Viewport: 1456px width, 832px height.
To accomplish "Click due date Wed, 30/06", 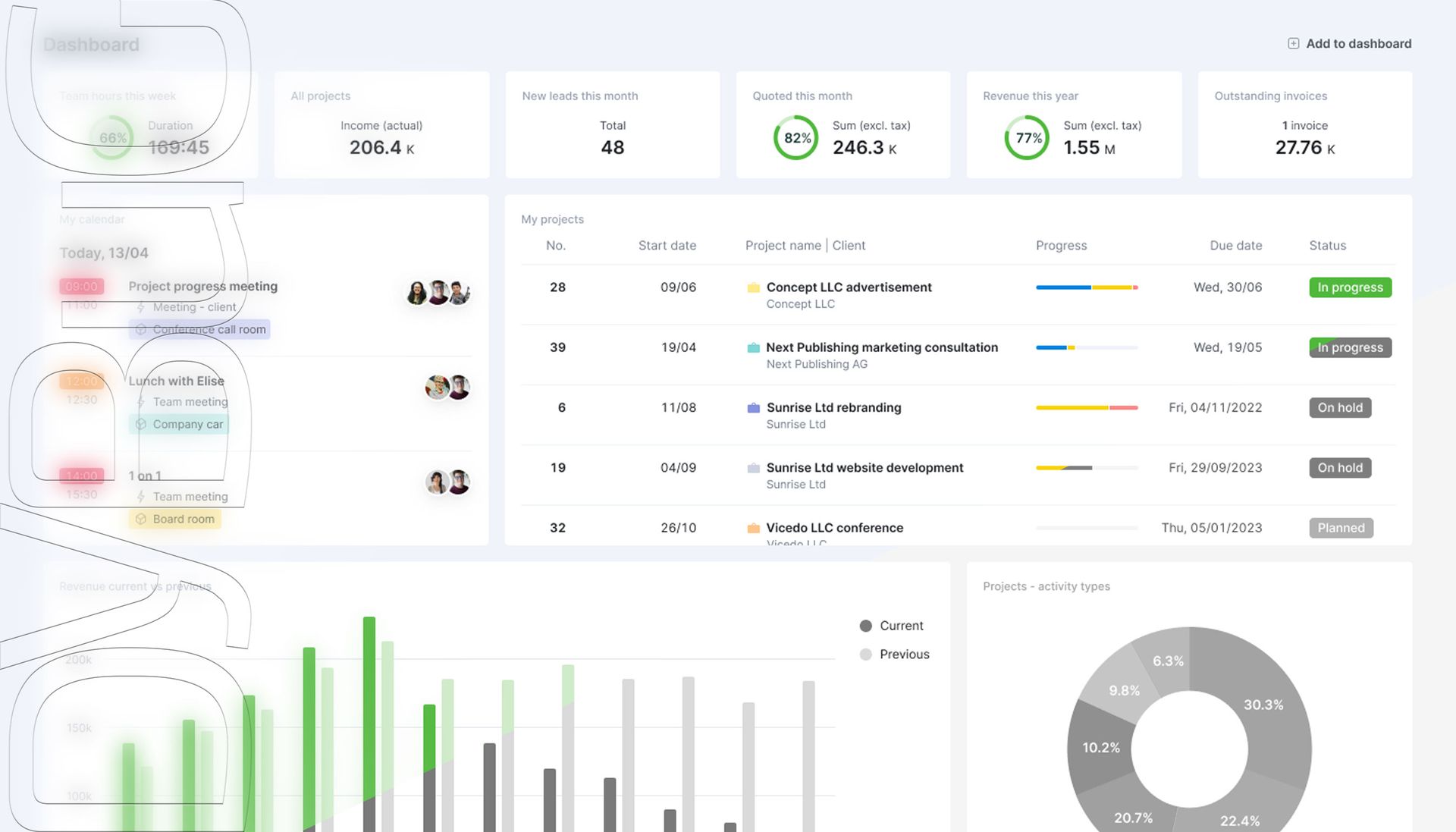I will (x=1228, y=287).
